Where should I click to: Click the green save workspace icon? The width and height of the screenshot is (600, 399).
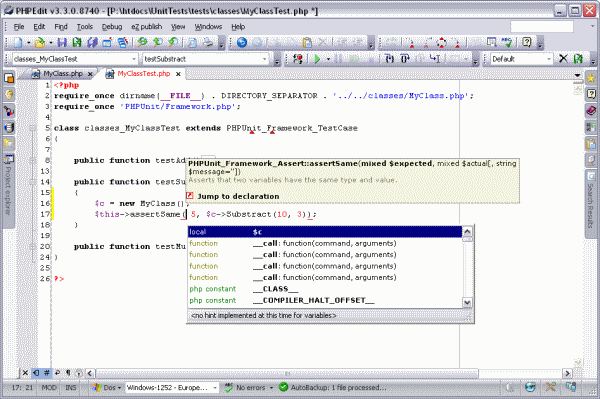(x=578, y=59)
